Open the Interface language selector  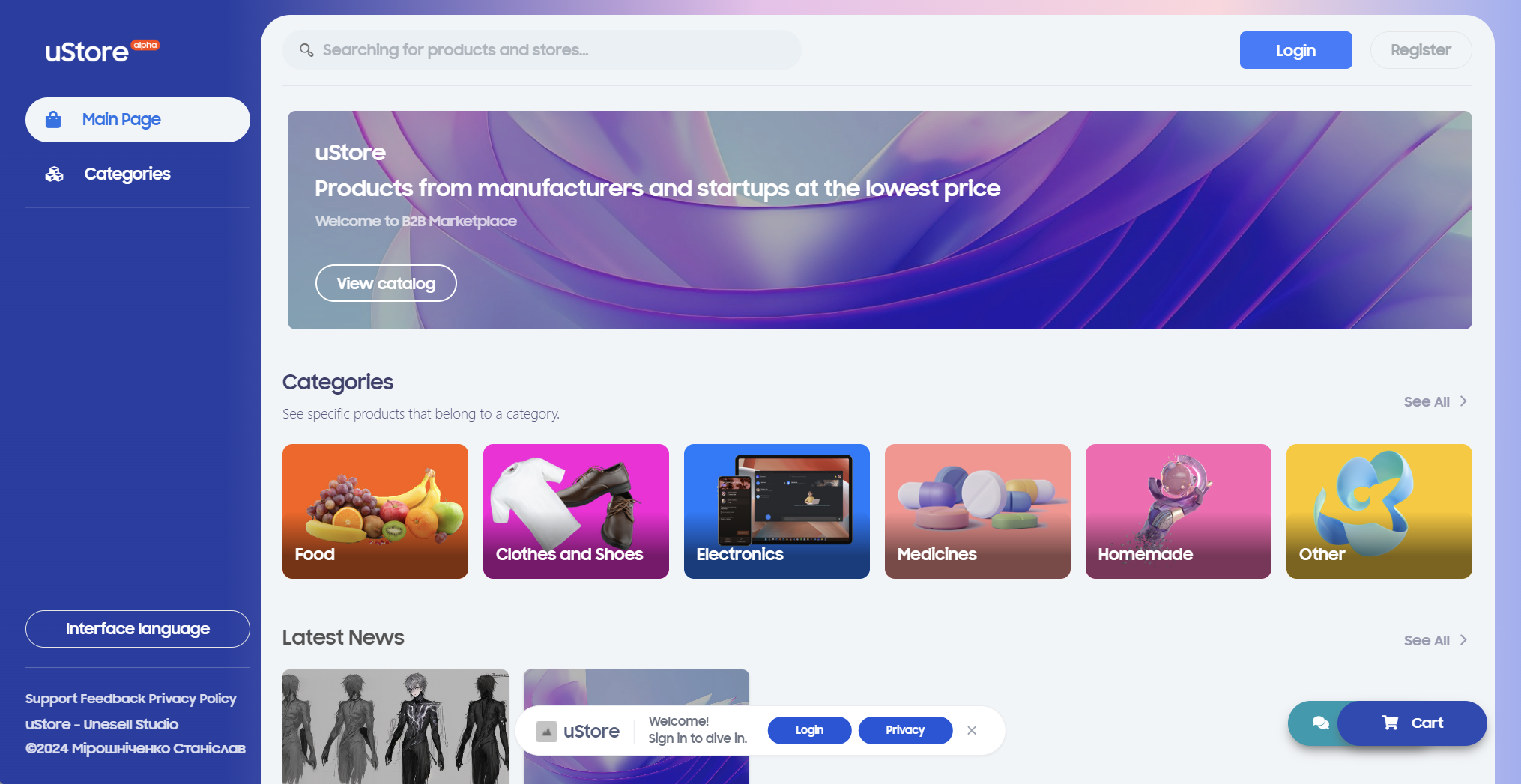click(x=138, y=629)
